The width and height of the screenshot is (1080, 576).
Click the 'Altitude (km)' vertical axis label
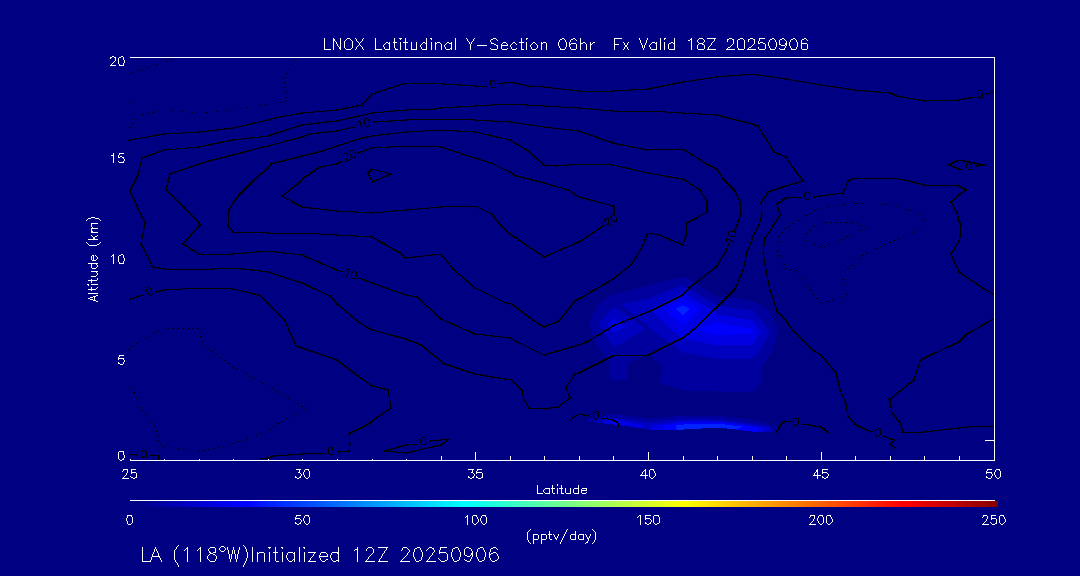pos(93,259)
